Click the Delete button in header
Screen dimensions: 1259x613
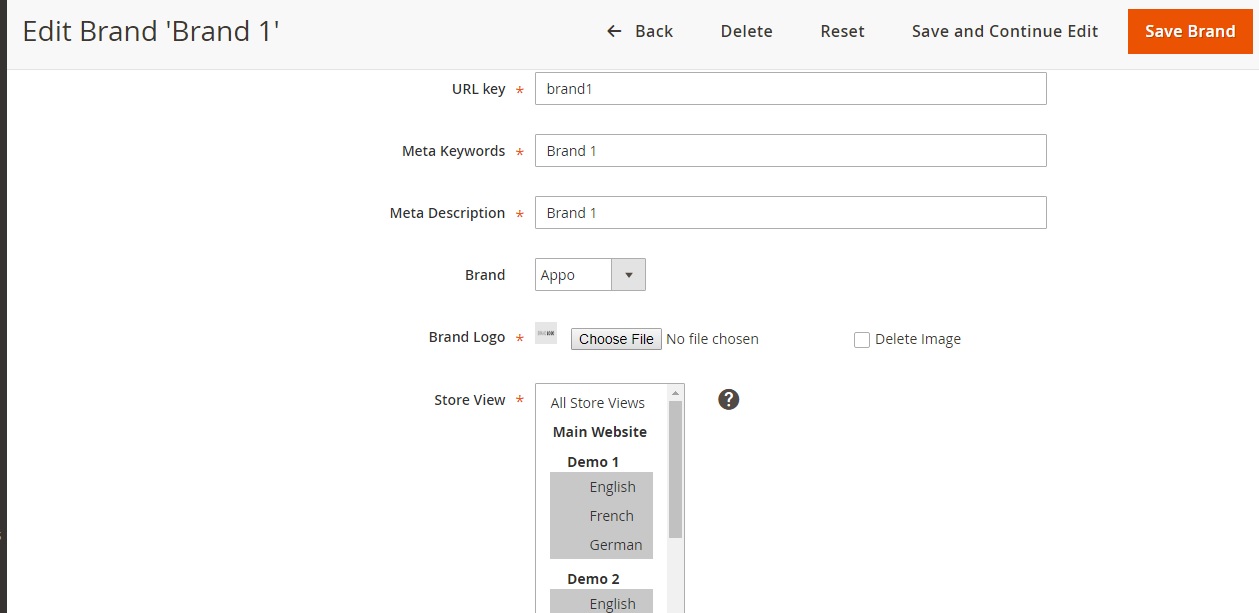click(746, 31)
